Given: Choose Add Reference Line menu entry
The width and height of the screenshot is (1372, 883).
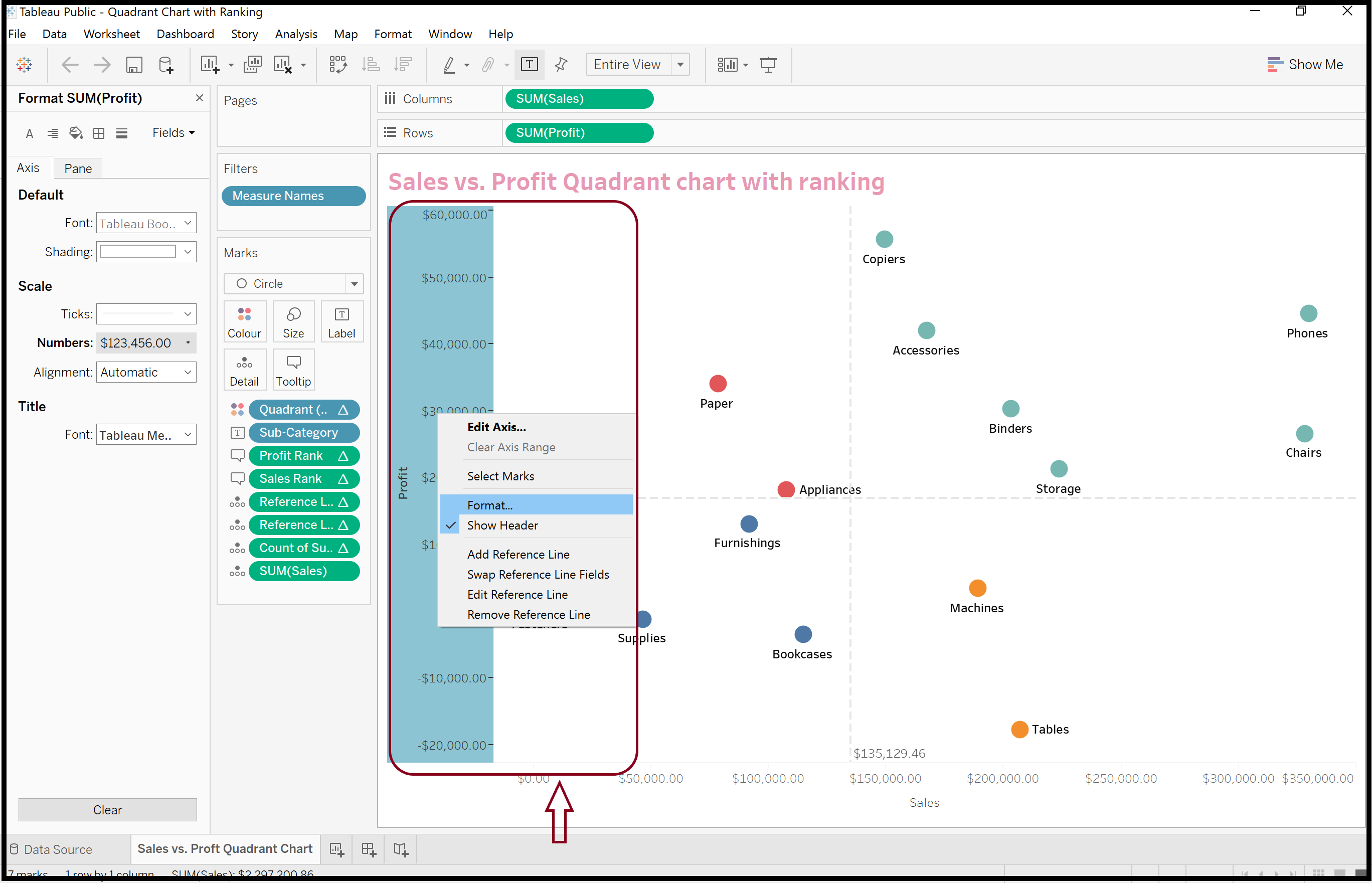Looking at the screenshot, I should 537,555.
